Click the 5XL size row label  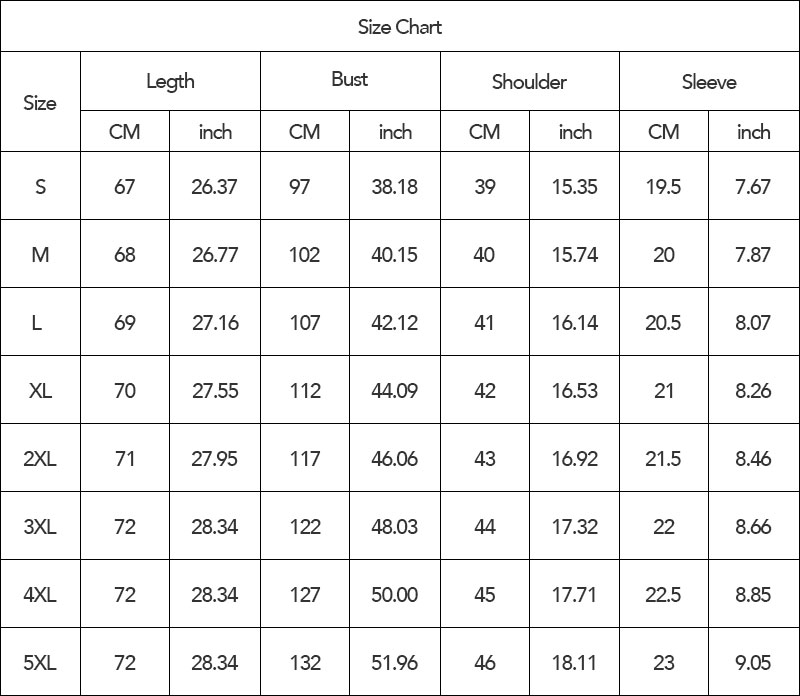pyautogui.click(x=40, y=663)
